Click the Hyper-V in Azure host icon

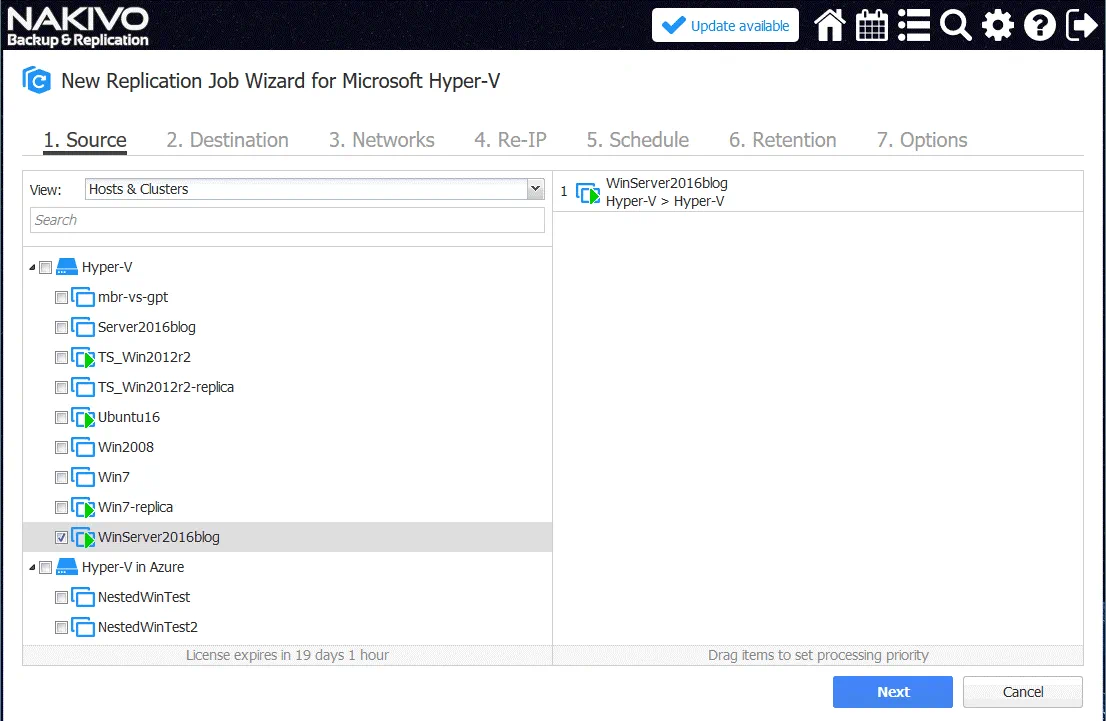click(67, 567)
